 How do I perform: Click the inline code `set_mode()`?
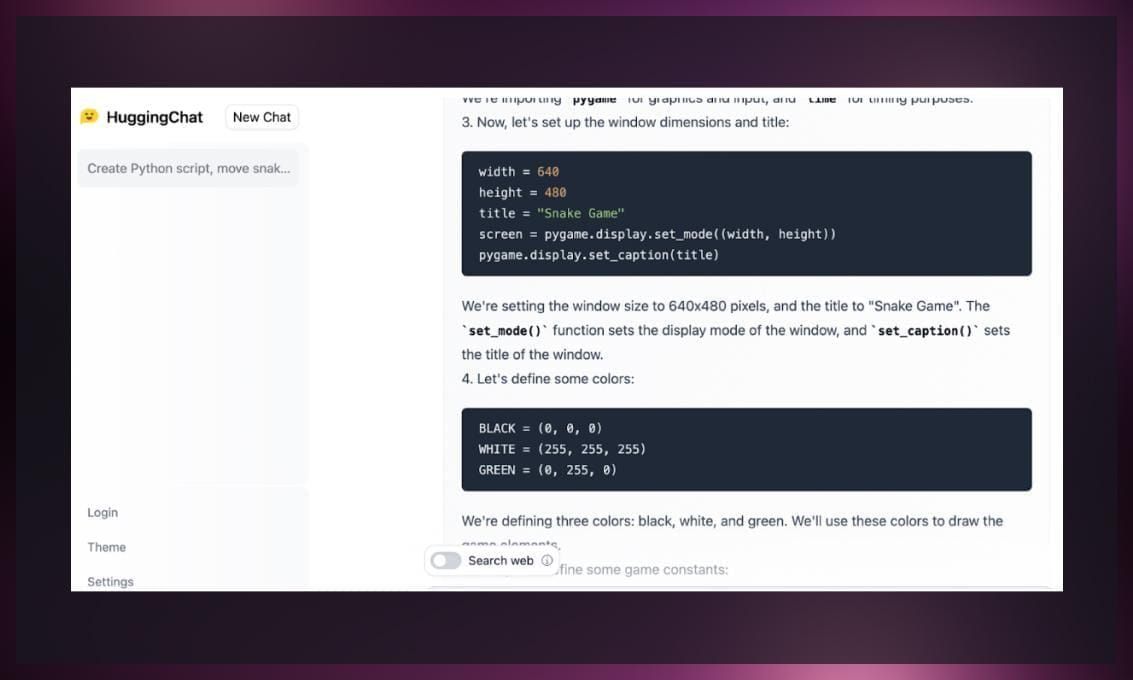click(x=505, y=331)
